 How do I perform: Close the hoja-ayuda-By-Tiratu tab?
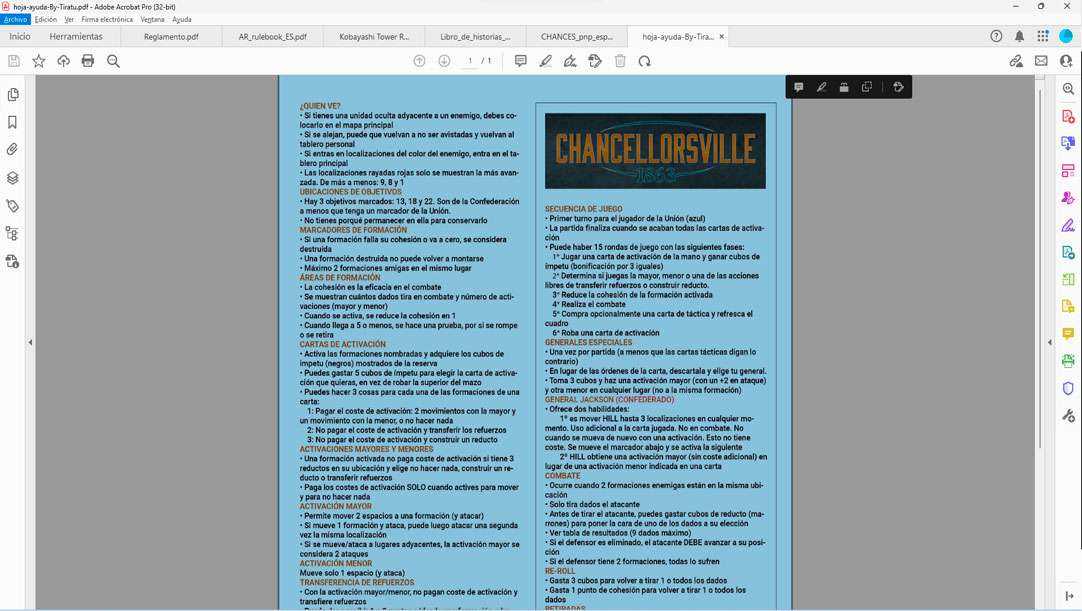pos(722,37)
